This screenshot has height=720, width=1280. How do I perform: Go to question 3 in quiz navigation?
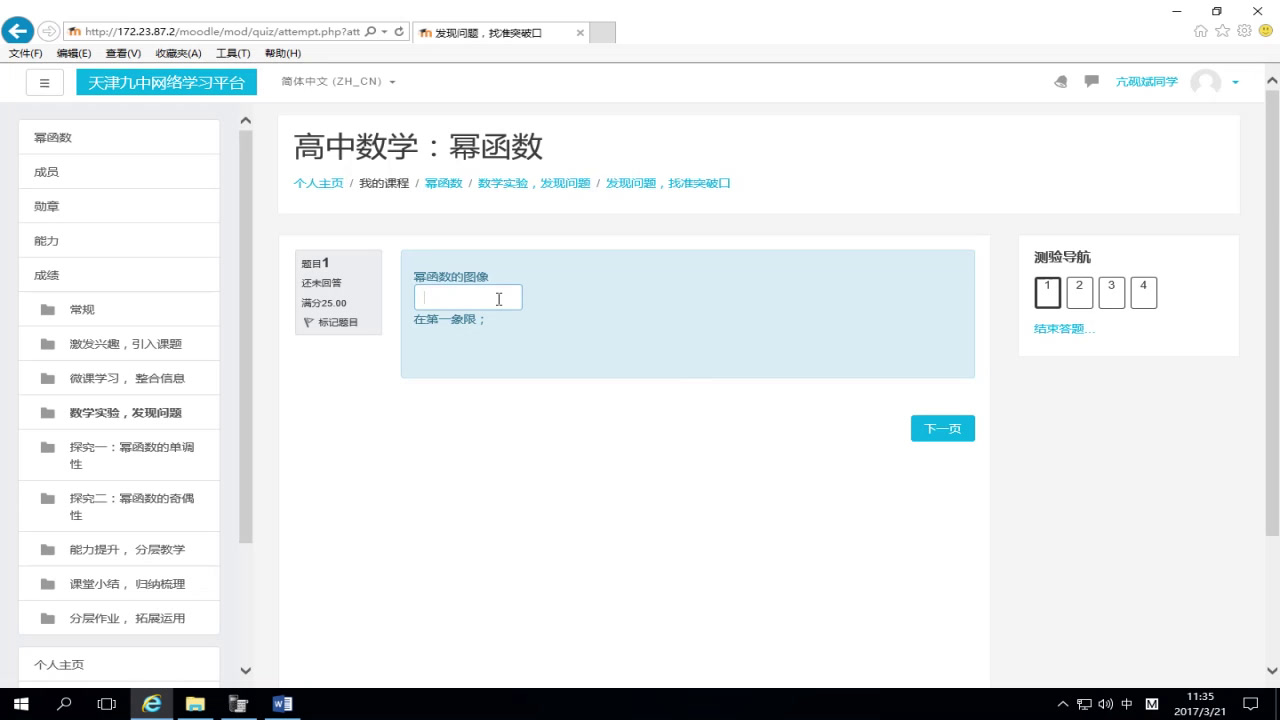(x=1111, y=292)
